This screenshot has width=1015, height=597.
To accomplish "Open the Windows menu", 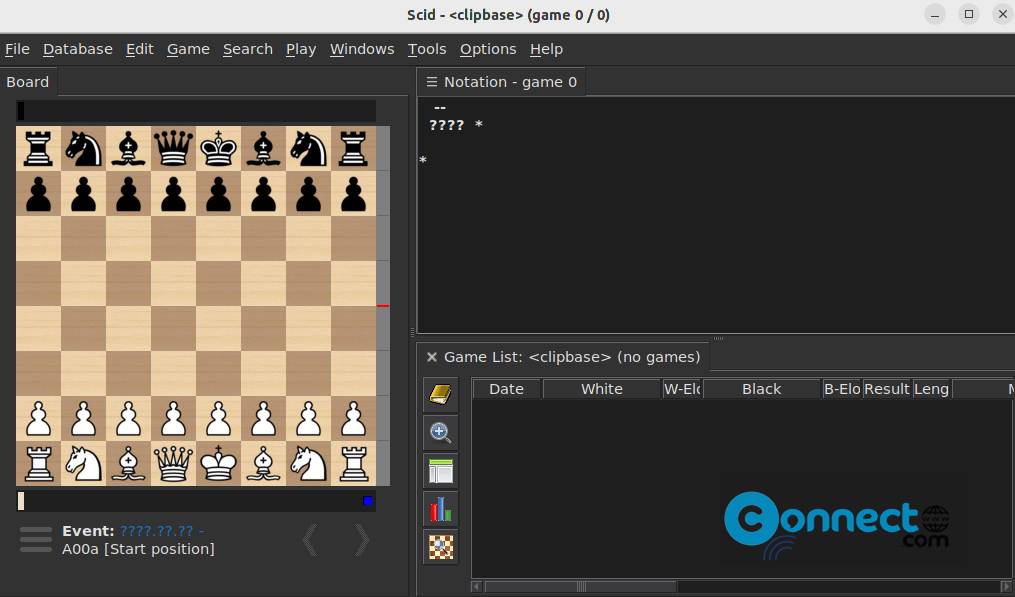I will click(362, 49).
